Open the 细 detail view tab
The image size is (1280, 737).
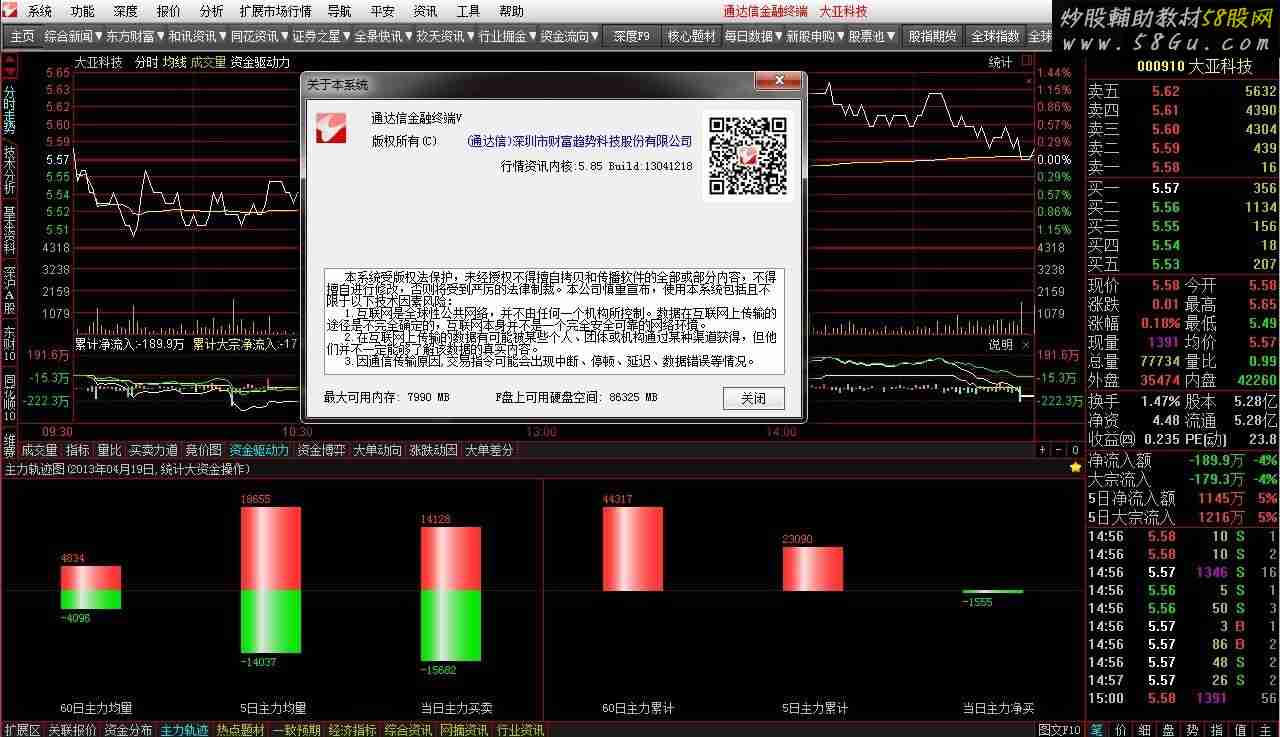coord(1144,730)
